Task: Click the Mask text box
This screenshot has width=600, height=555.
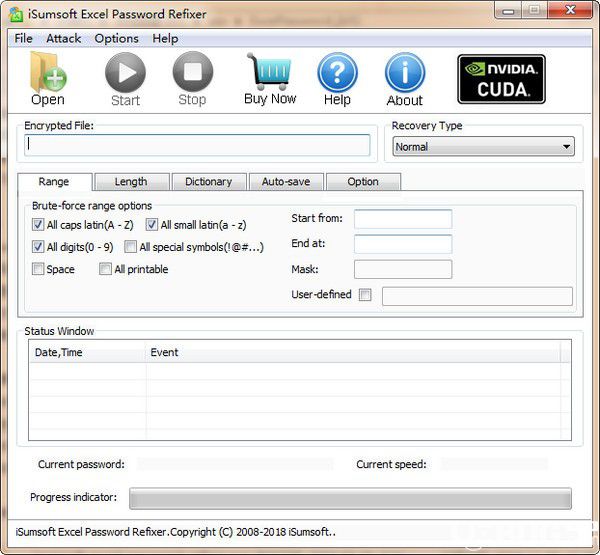Action: point(403,269)
